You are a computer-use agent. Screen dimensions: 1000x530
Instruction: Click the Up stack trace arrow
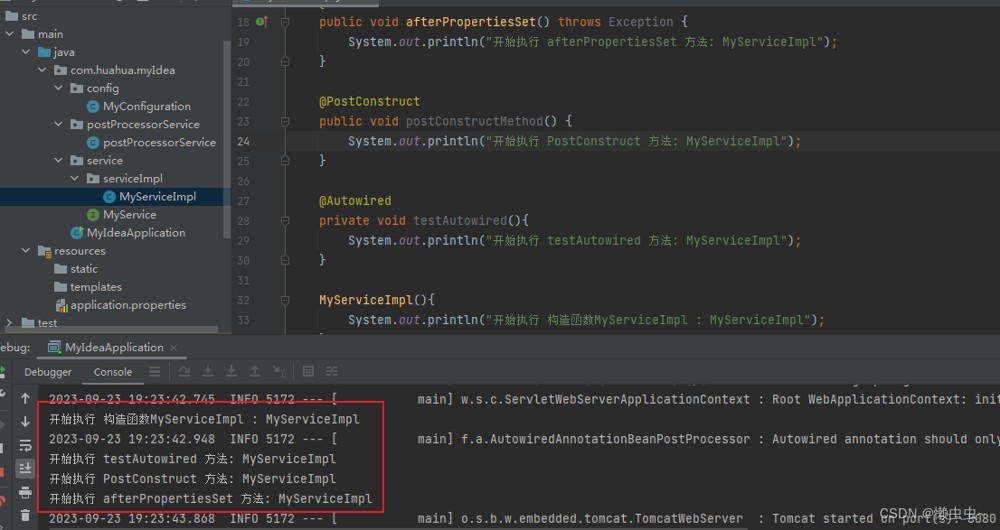point(25,399)
